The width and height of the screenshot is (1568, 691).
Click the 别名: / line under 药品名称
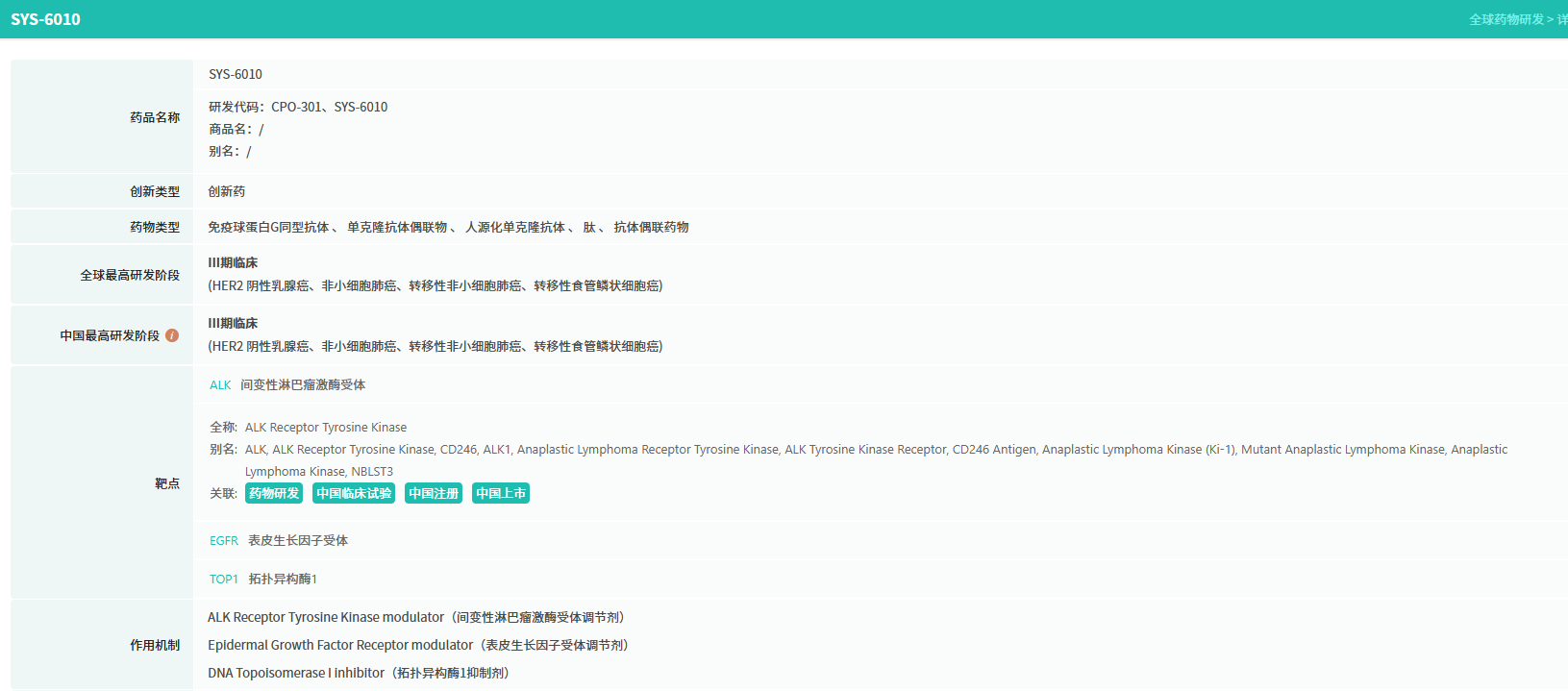point(230,151)
